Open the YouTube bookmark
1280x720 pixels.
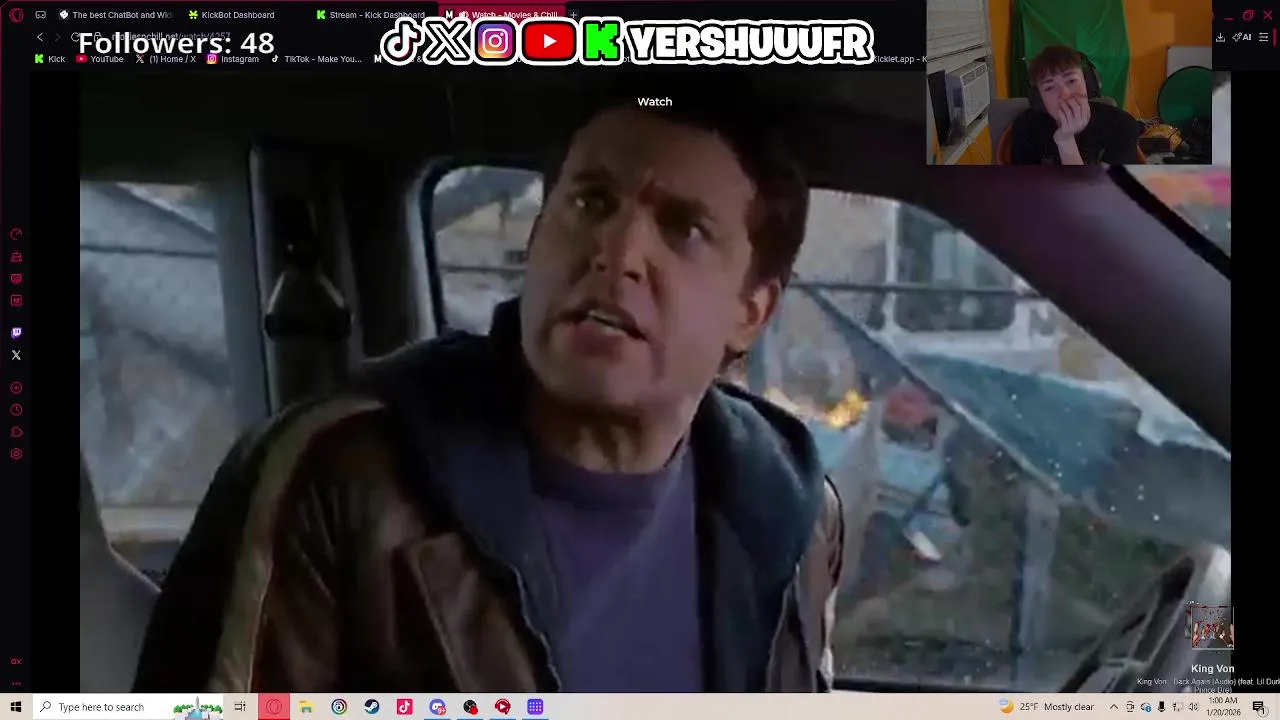[100, 59]
